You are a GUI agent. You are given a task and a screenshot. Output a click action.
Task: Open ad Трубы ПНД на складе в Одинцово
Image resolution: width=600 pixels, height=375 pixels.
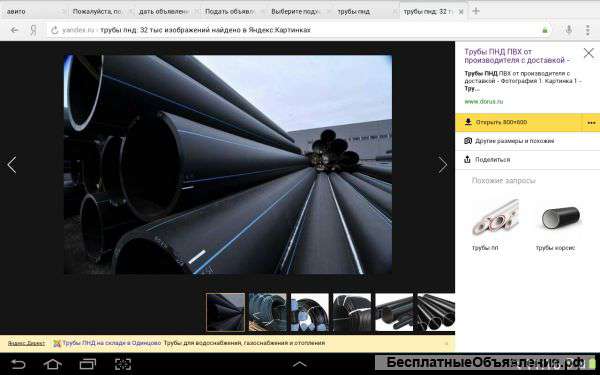(x=111, y=343)
